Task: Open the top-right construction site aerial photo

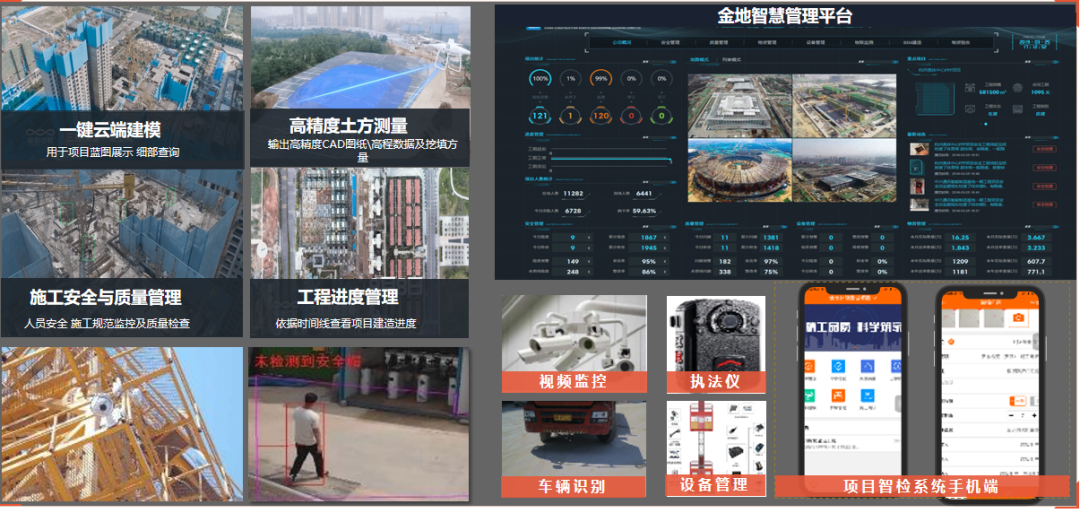Action: pos(844,106)
